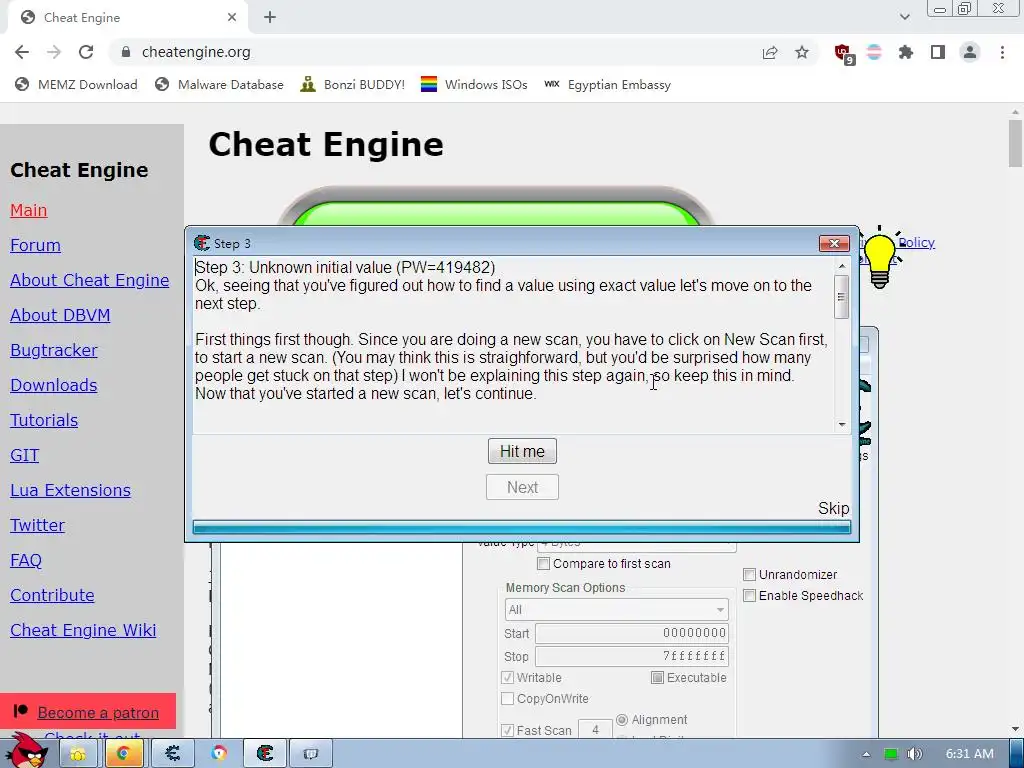1024x768 pixels.
Task: Click the share page icon
Action: [770, 52]
